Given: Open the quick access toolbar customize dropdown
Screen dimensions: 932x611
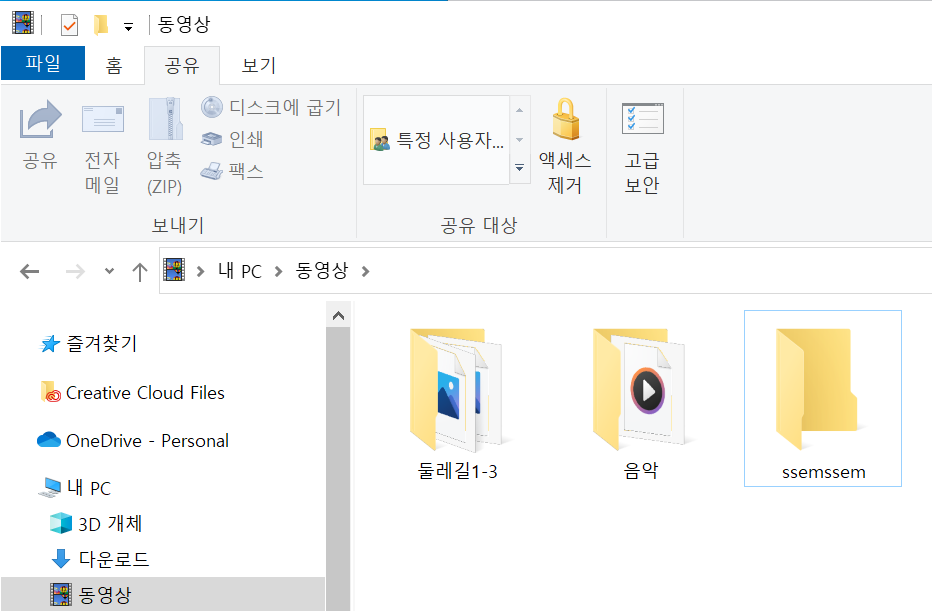Looking at the screenshot, I should pos(128,26).
